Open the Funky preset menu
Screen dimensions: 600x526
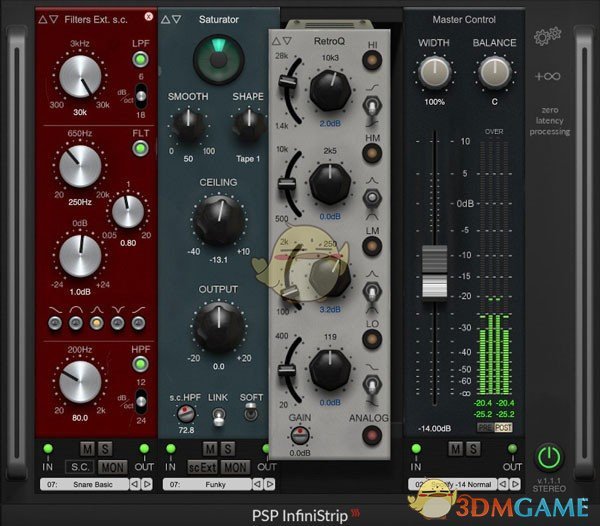point(207,484)
